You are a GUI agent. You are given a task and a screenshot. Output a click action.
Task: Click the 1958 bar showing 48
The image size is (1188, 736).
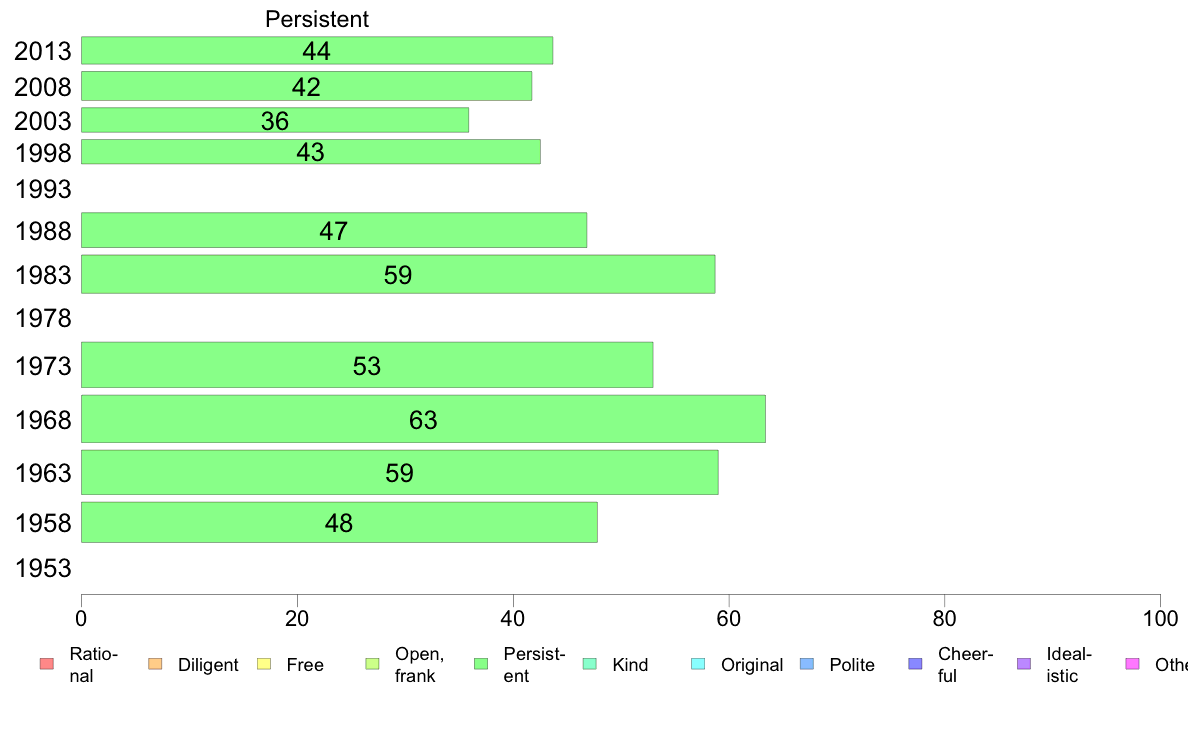tap(339, 522)
